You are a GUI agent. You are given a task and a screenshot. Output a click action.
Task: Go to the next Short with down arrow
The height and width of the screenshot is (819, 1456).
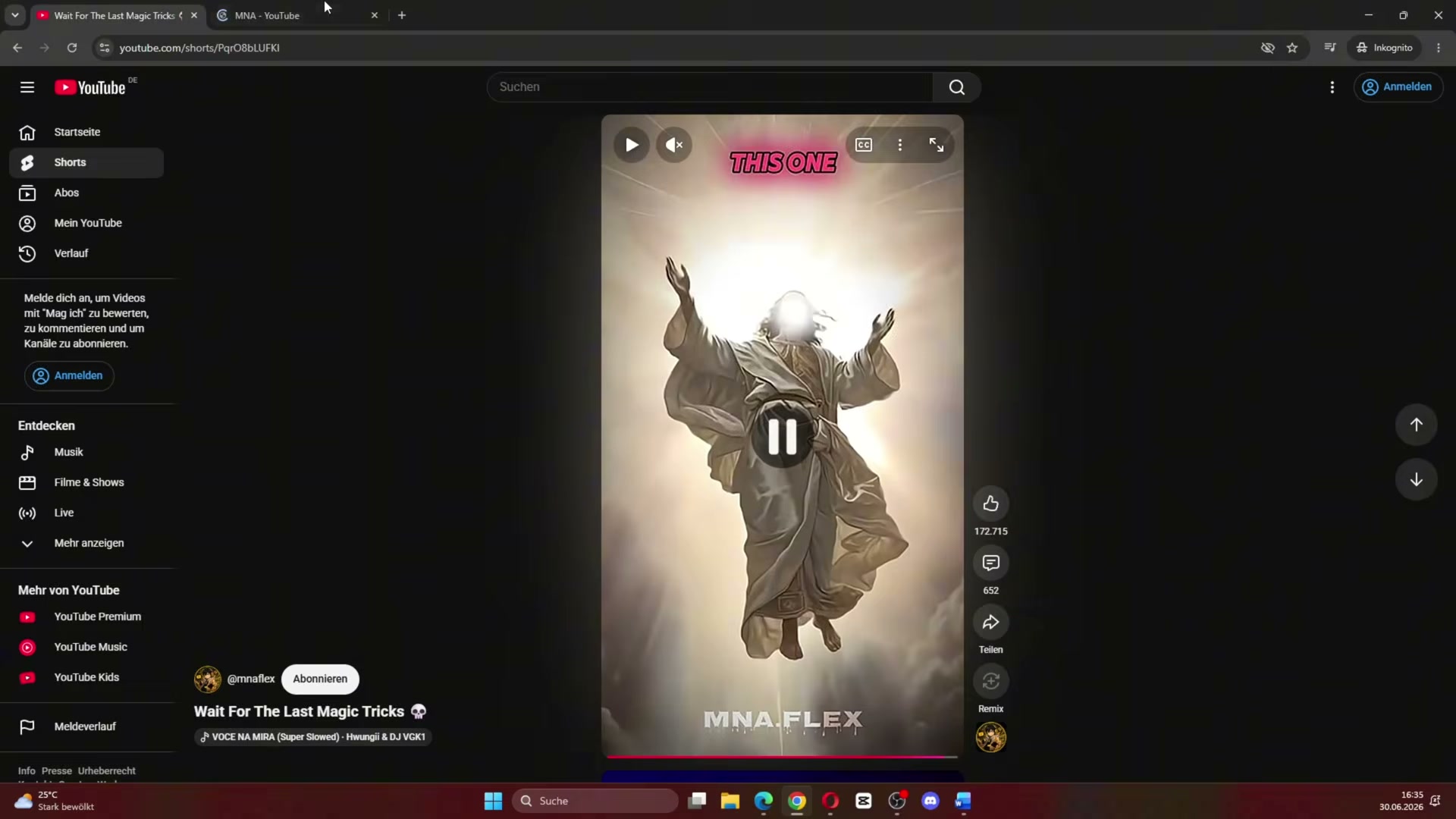pos(1417,479)
